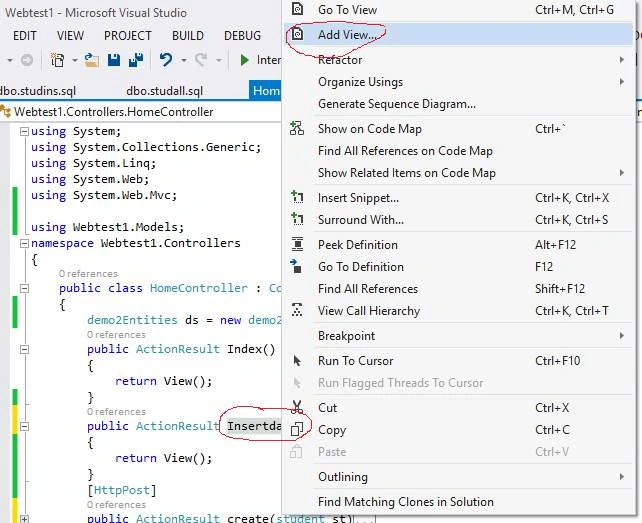Collapse the Insertdata method block
The width and height of the screenshot is (642, 523).
(x=24, y=426)
